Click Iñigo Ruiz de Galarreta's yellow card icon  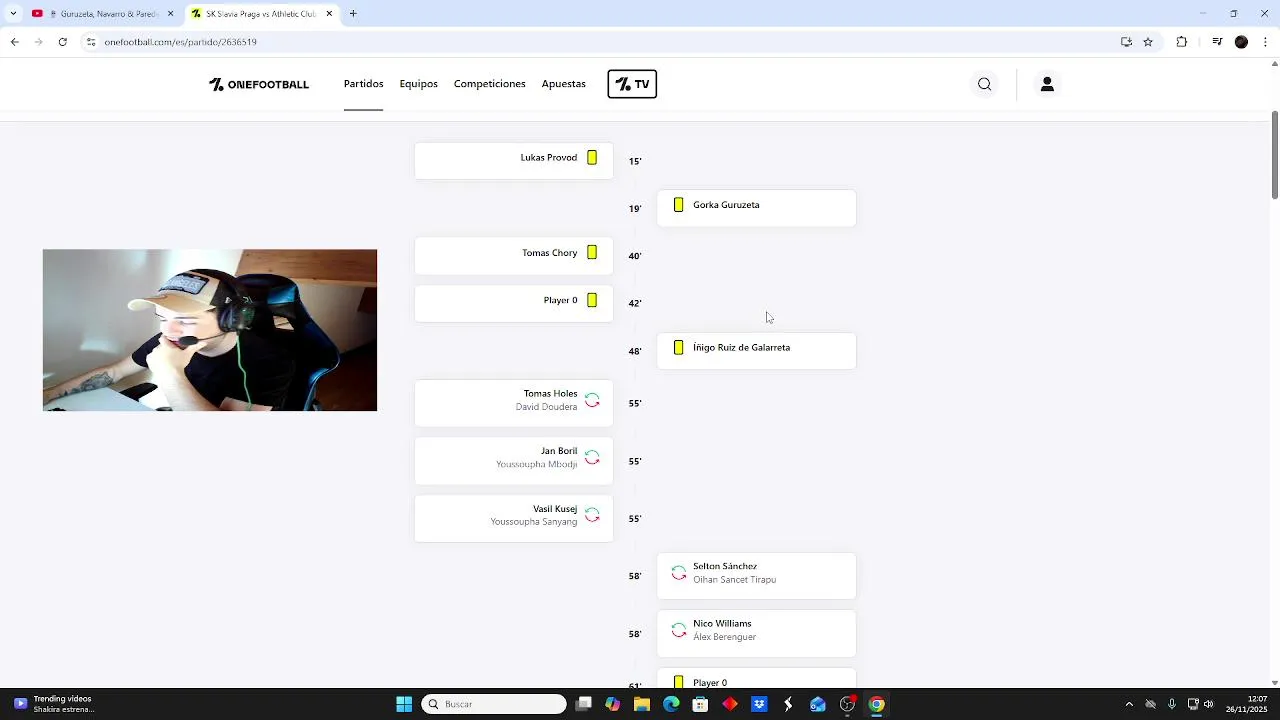click(x=679, y=348)
